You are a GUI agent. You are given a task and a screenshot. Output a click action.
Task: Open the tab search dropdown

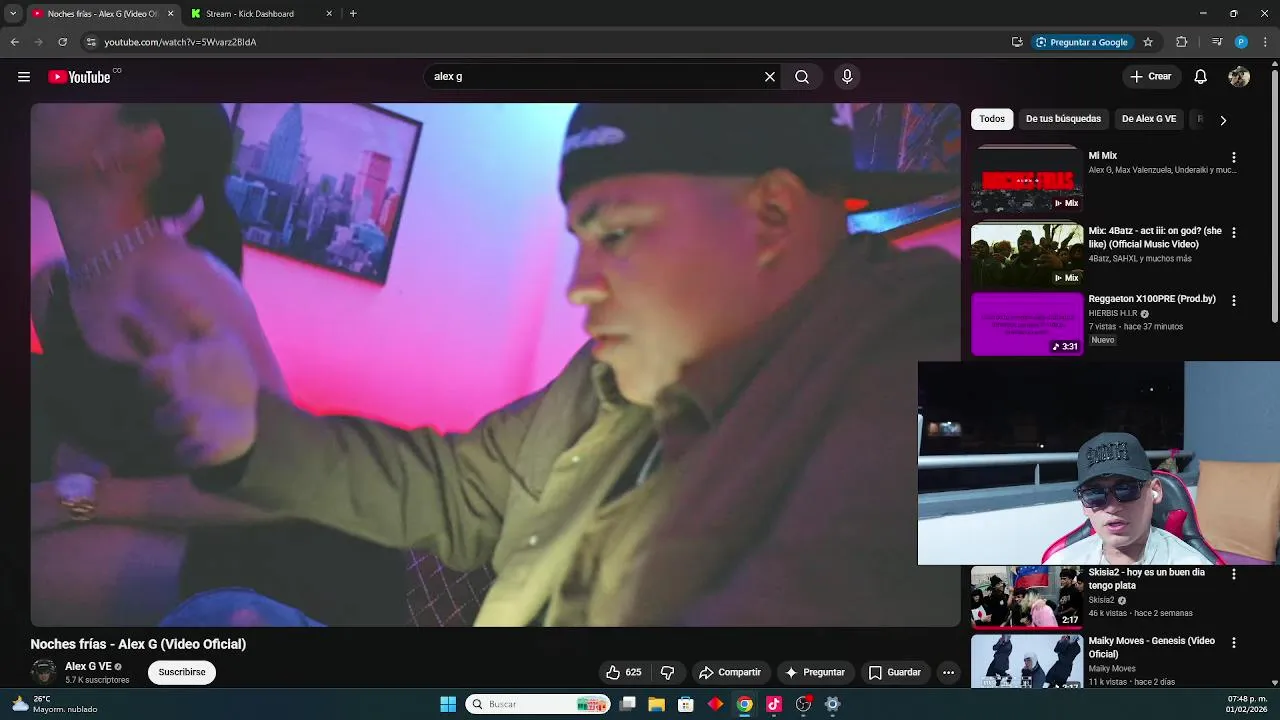click(12, 14)
